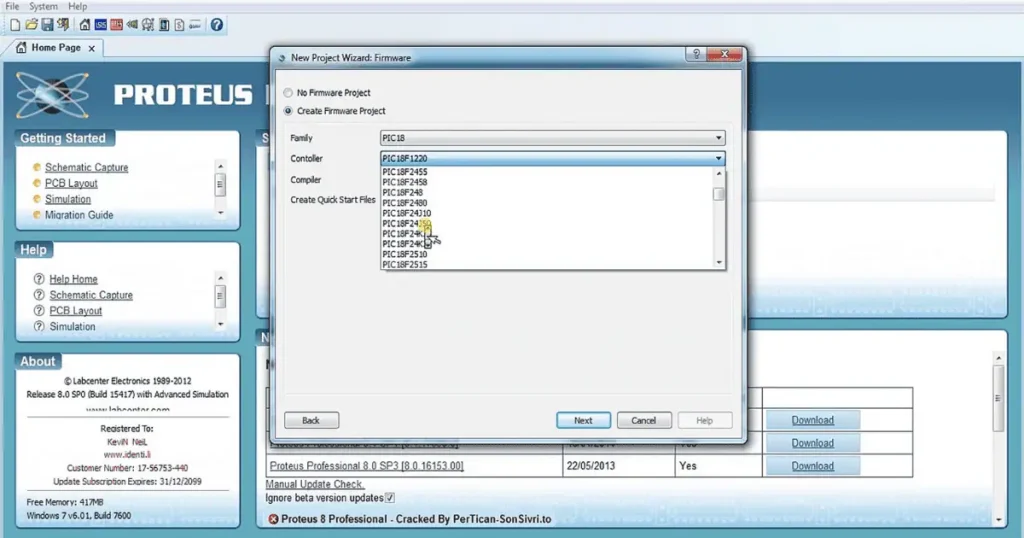Open the Help menu in menu bar
The height and width of the screenshot is (538, 1024).
click(x=77, y=7)
